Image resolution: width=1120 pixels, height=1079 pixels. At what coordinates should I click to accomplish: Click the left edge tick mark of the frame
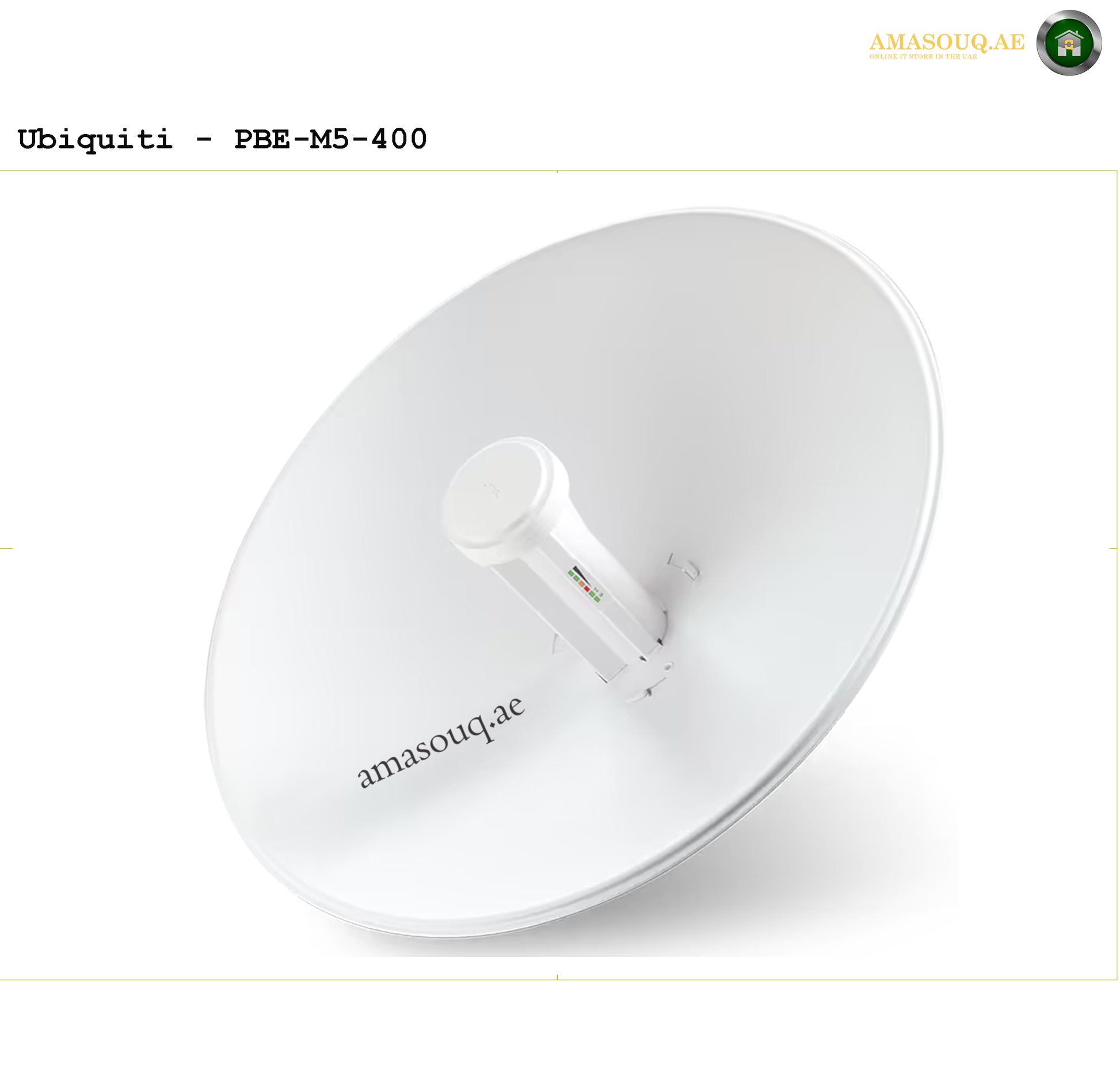[6, 548]
